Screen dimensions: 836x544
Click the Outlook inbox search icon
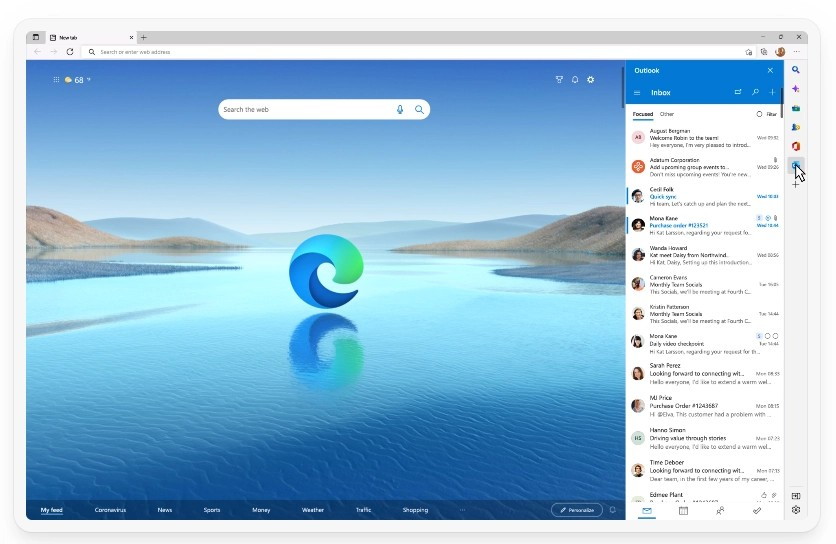[755, 92]
